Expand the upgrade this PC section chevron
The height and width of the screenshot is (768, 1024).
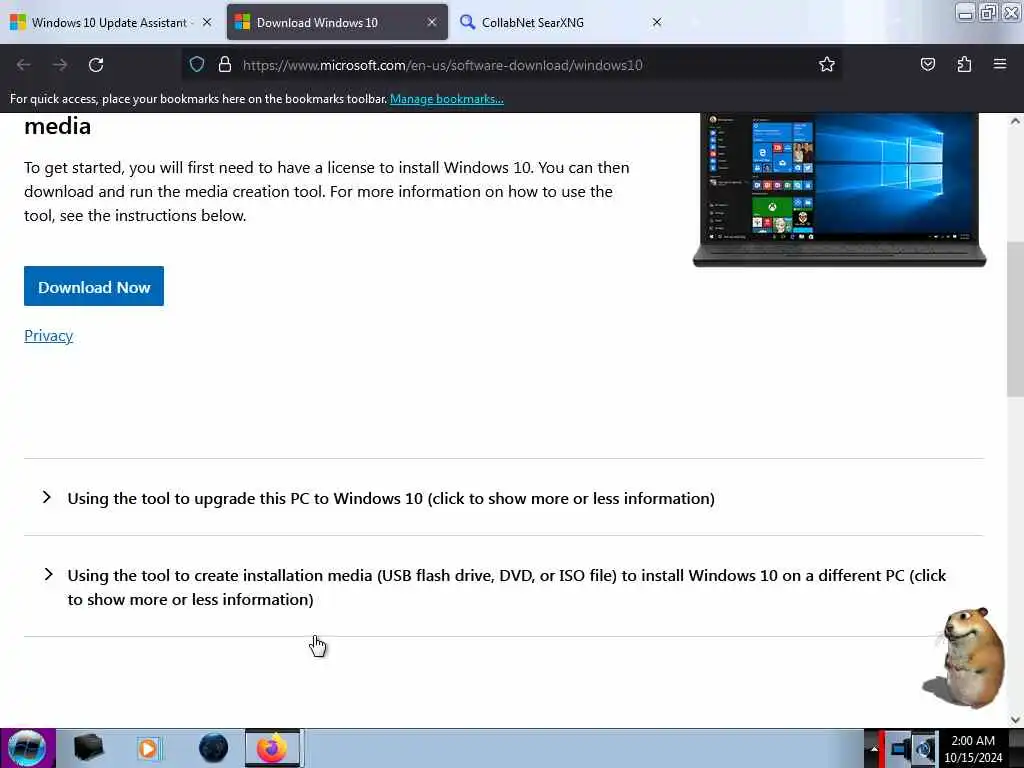[46, 498]
